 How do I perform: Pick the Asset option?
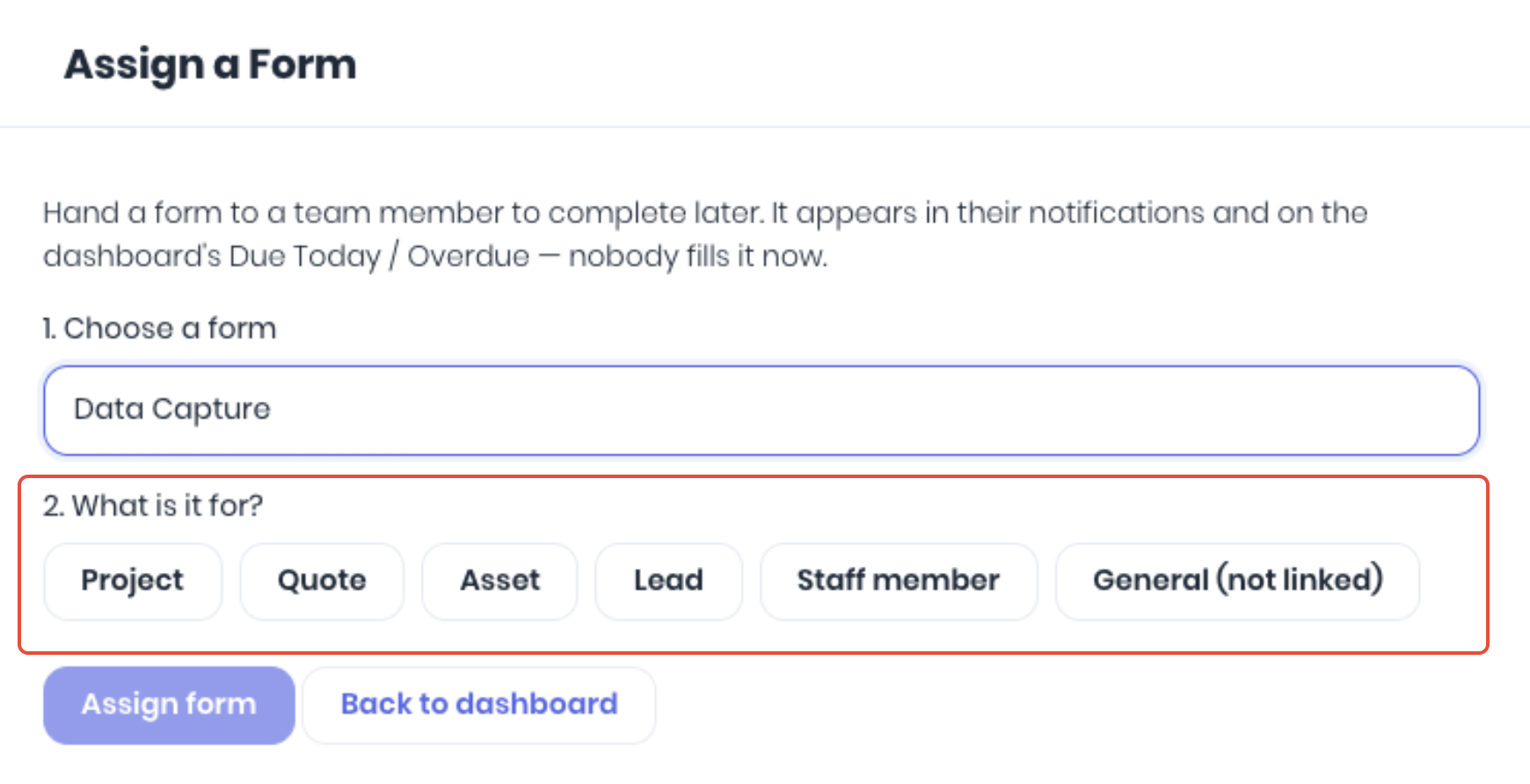pyautogui.click(x=499, y=581)
